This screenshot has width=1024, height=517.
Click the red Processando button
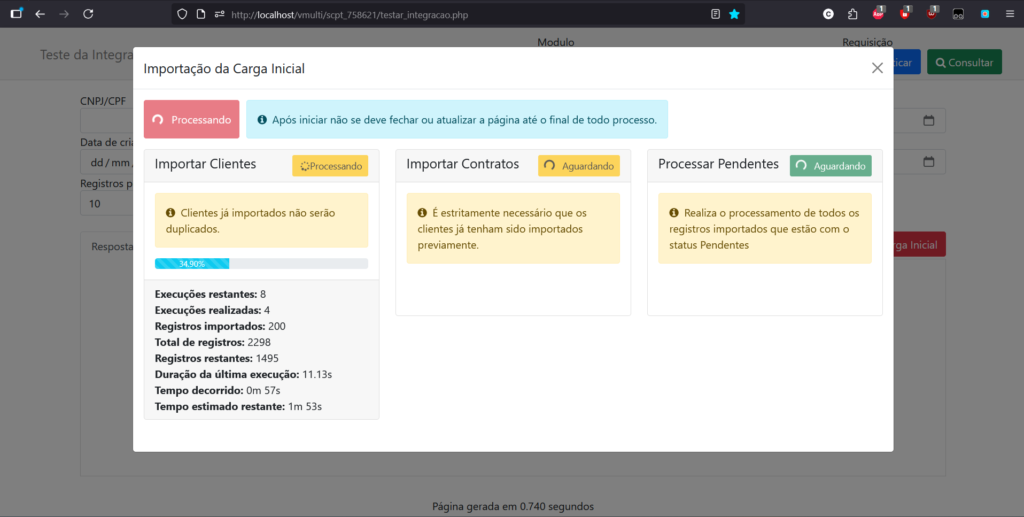[x=191, y=119]
